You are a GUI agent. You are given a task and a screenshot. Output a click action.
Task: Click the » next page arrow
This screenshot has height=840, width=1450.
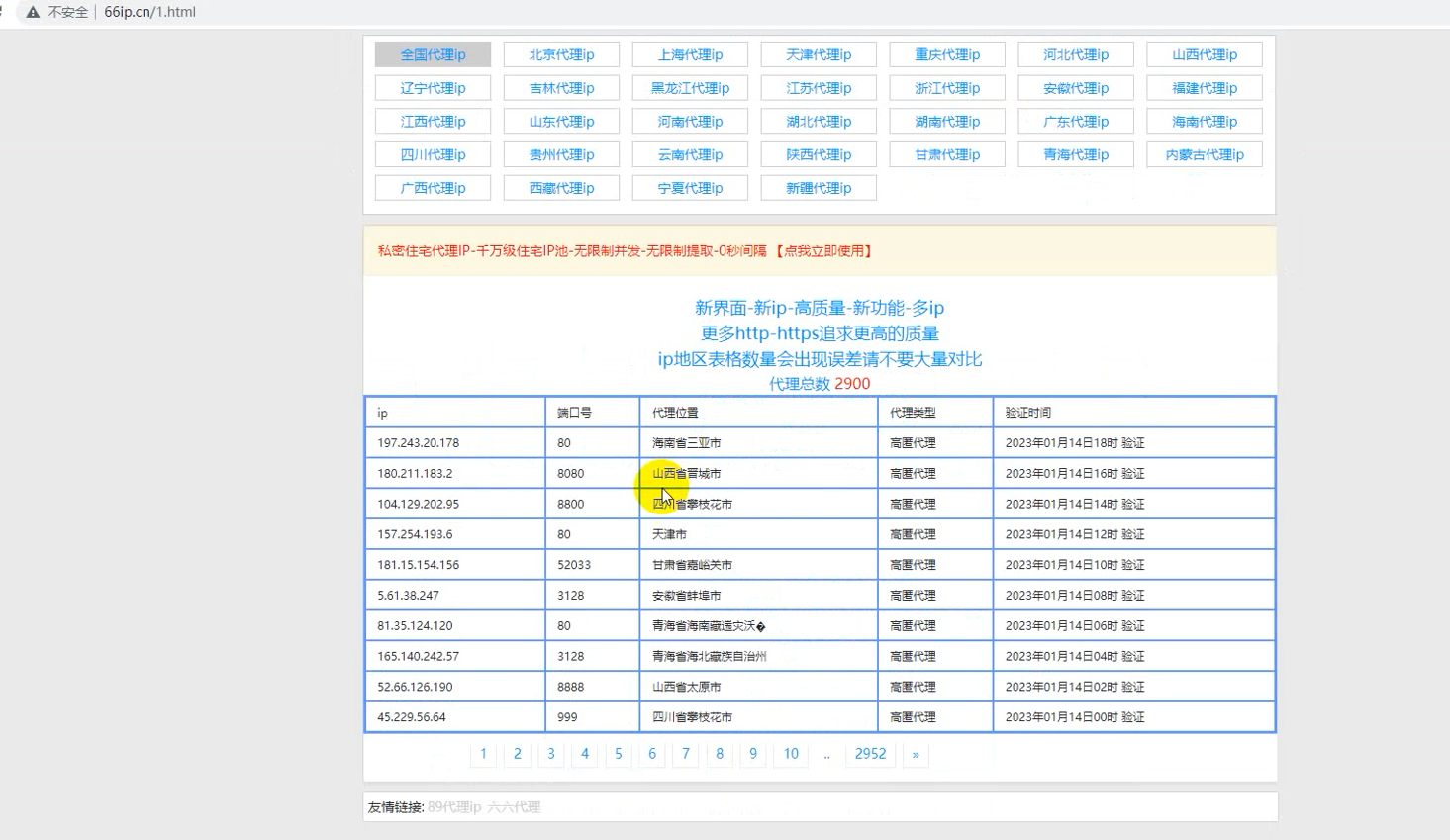tap(916, 754)
